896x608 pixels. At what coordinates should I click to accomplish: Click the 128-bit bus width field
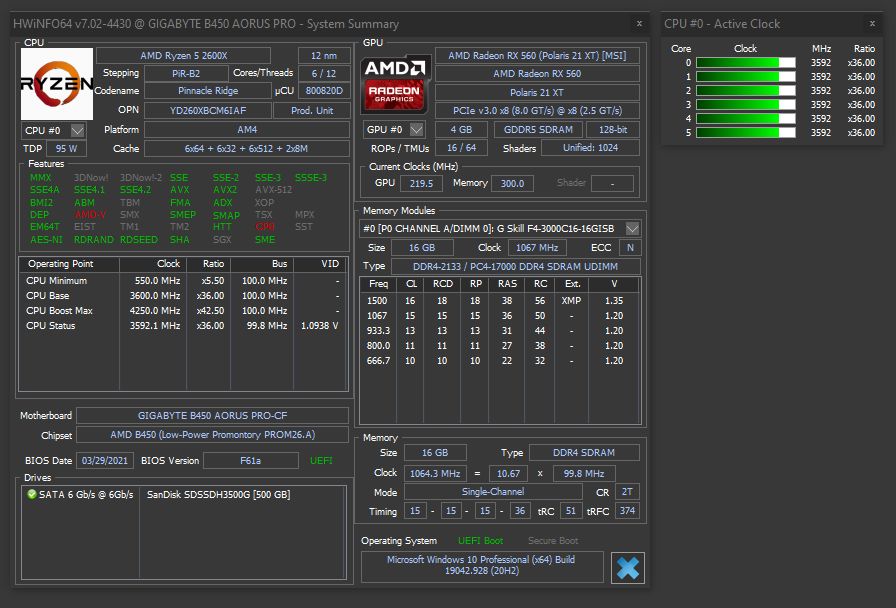point(613,130)
